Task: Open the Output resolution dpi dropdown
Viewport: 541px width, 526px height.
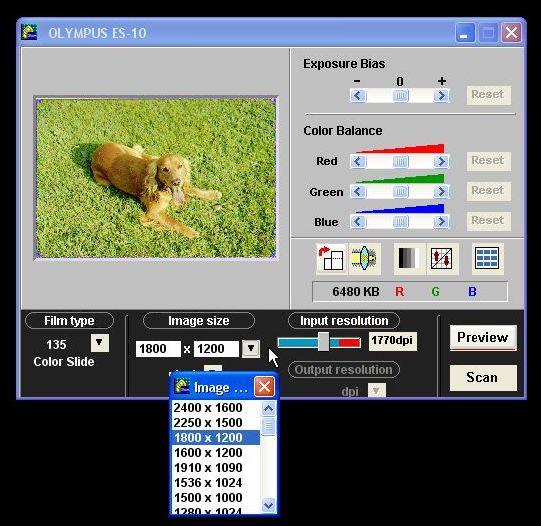Action: pos(376,391)
